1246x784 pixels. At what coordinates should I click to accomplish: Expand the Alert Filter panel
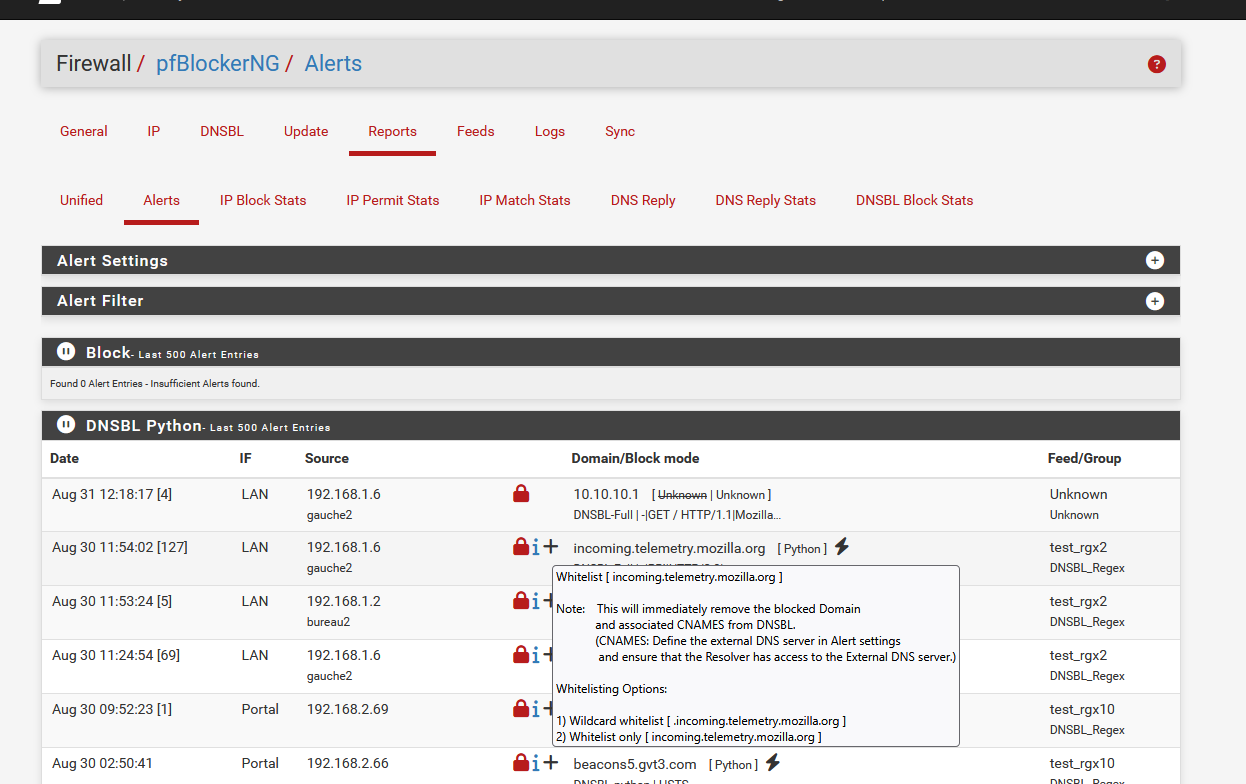(1155, 301)
